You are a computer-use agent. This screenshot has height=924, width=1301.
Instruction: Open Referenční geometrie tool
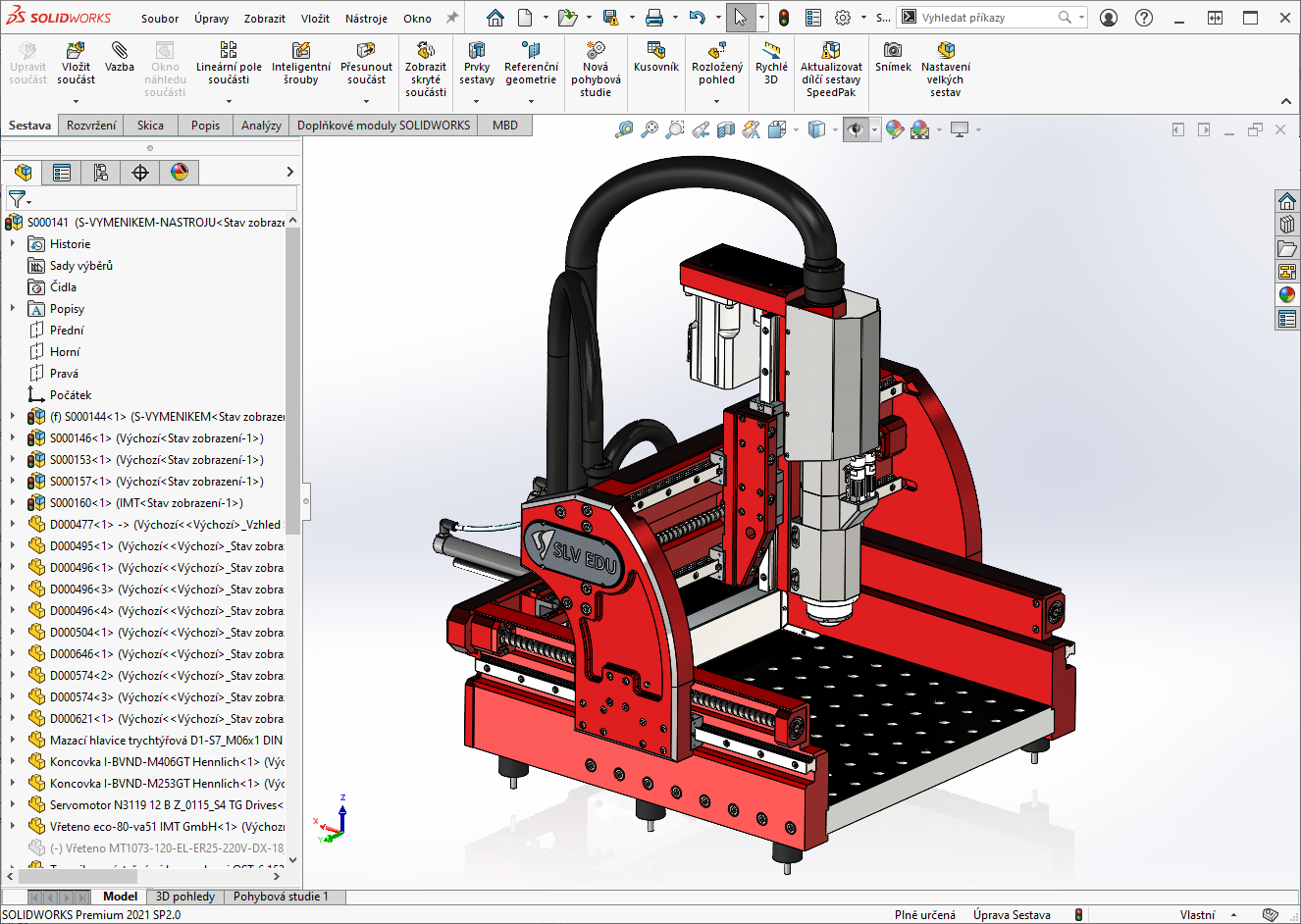pyautogui.click(x=531, y=64)
